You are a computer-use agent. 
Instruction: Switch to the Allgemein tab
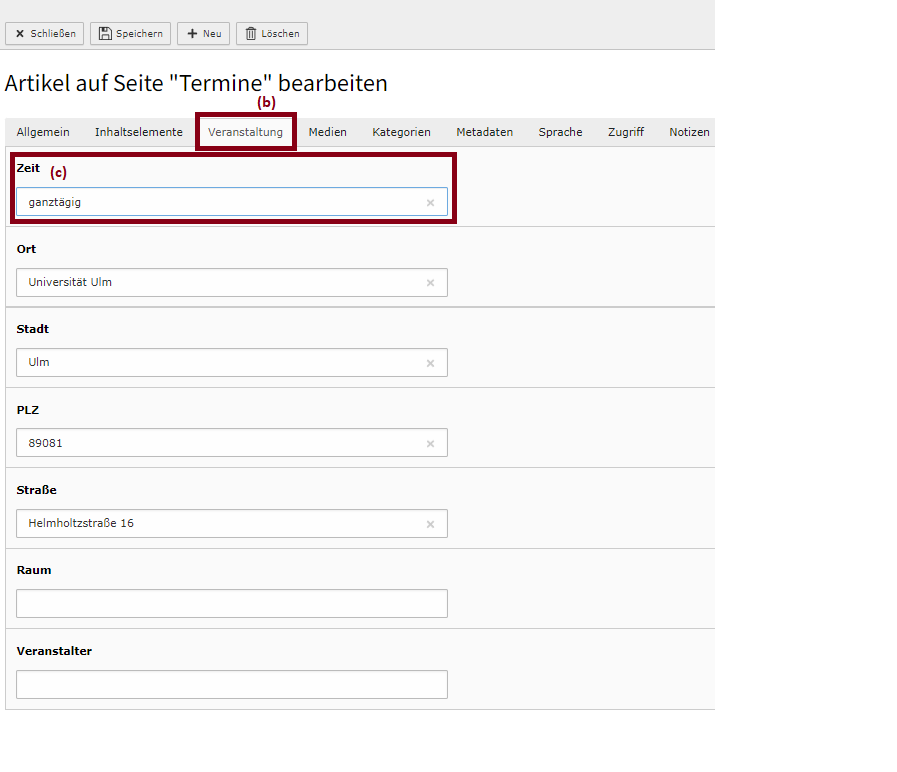43,132
